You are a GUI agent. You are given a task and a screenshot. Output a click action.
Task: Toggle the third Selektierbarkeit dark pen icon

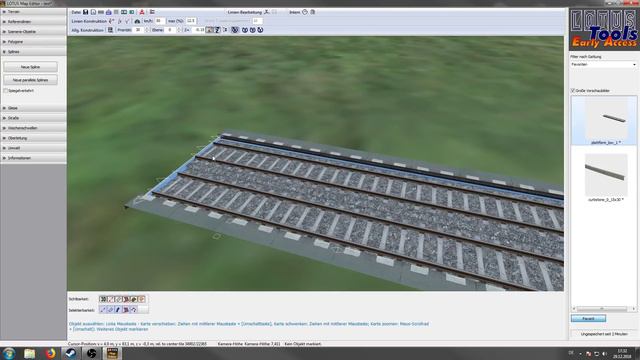pos(118,310)
